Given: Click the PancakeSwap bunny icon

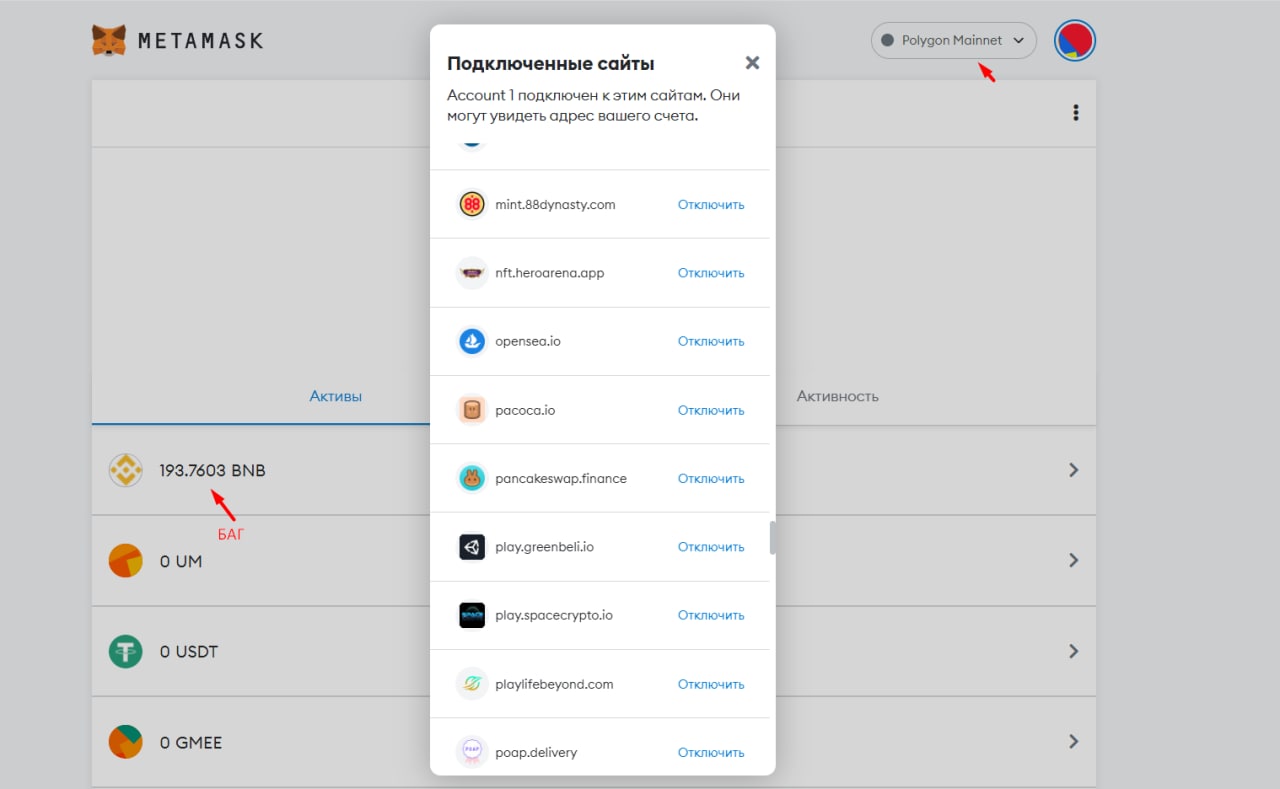Looking at the screenshot, I should (472, 478).
